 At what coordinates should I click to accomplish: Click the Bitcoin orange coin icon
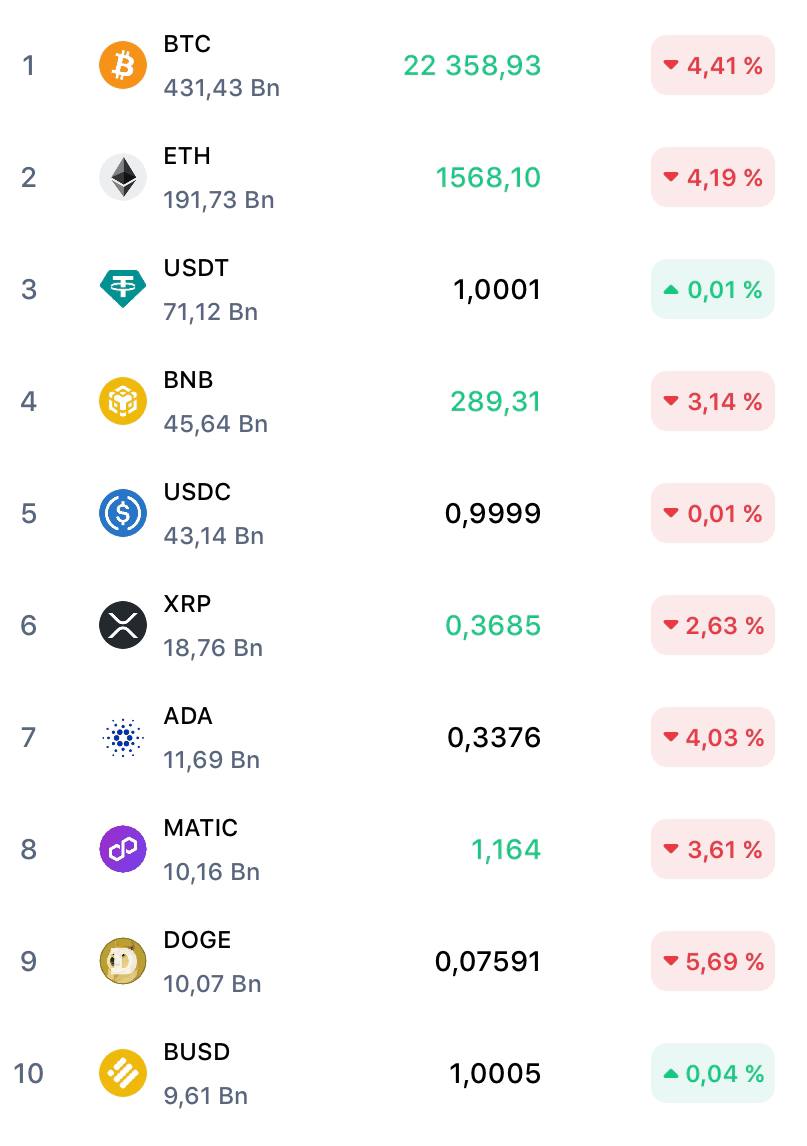point(123,66)
